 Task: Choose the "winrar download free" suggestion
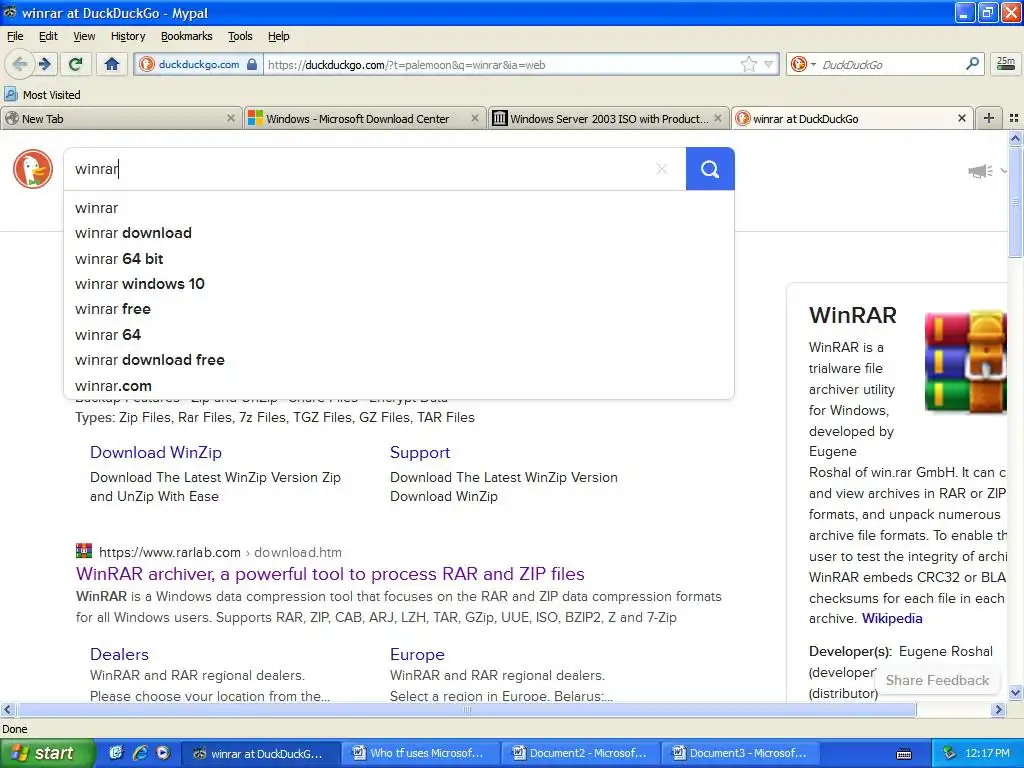click(398, 360)
